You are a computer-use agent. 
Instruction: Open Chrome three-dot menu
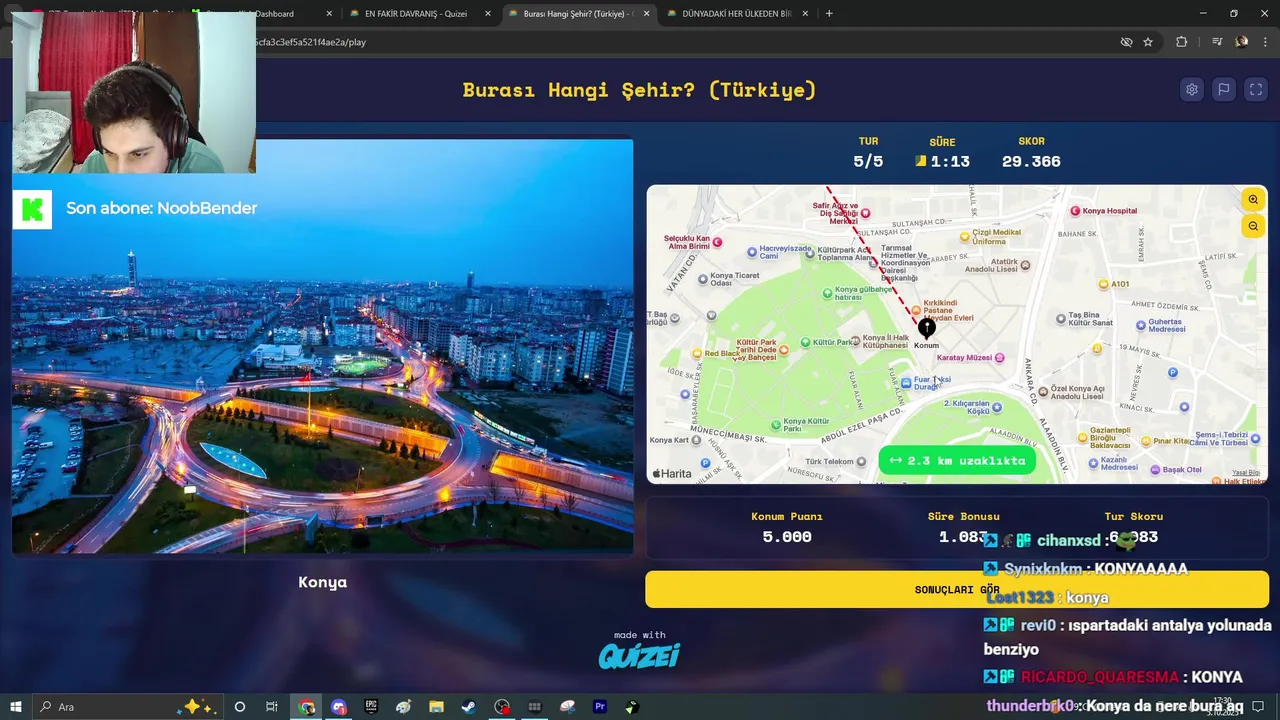point(1263,42)
